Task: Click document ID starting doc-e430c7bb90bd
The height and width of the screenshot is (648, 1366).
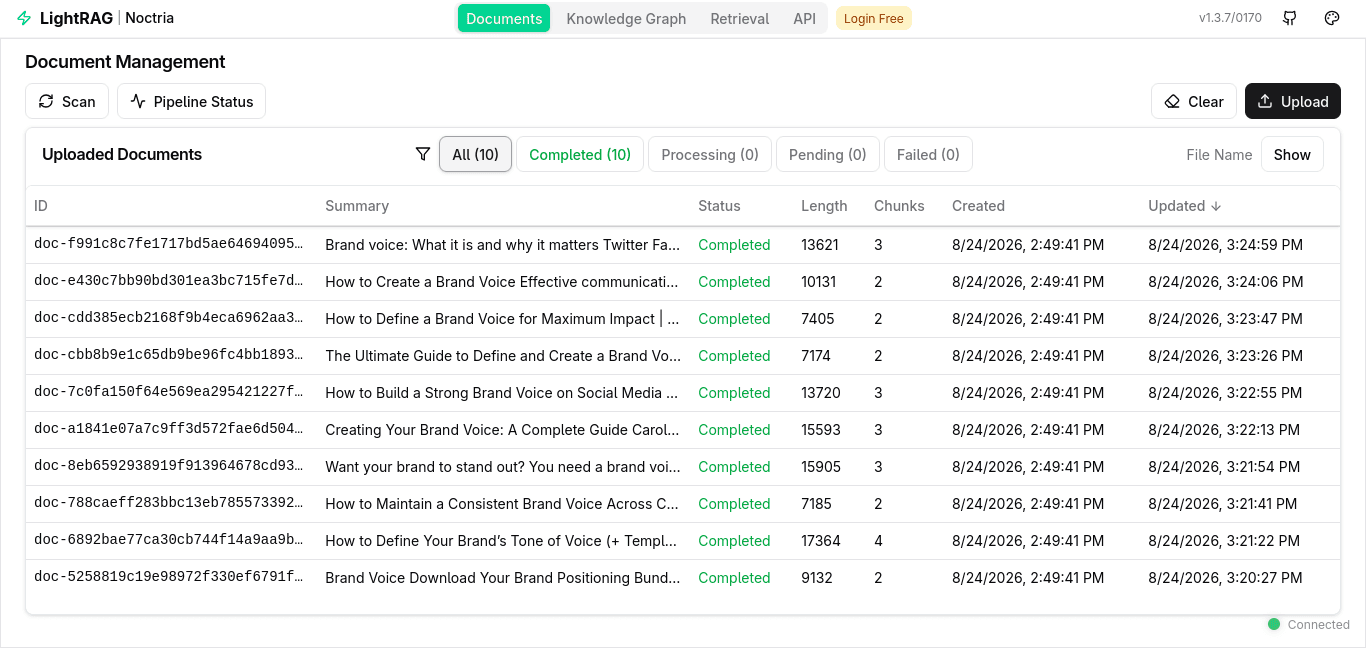Action: tap(168, 282)
